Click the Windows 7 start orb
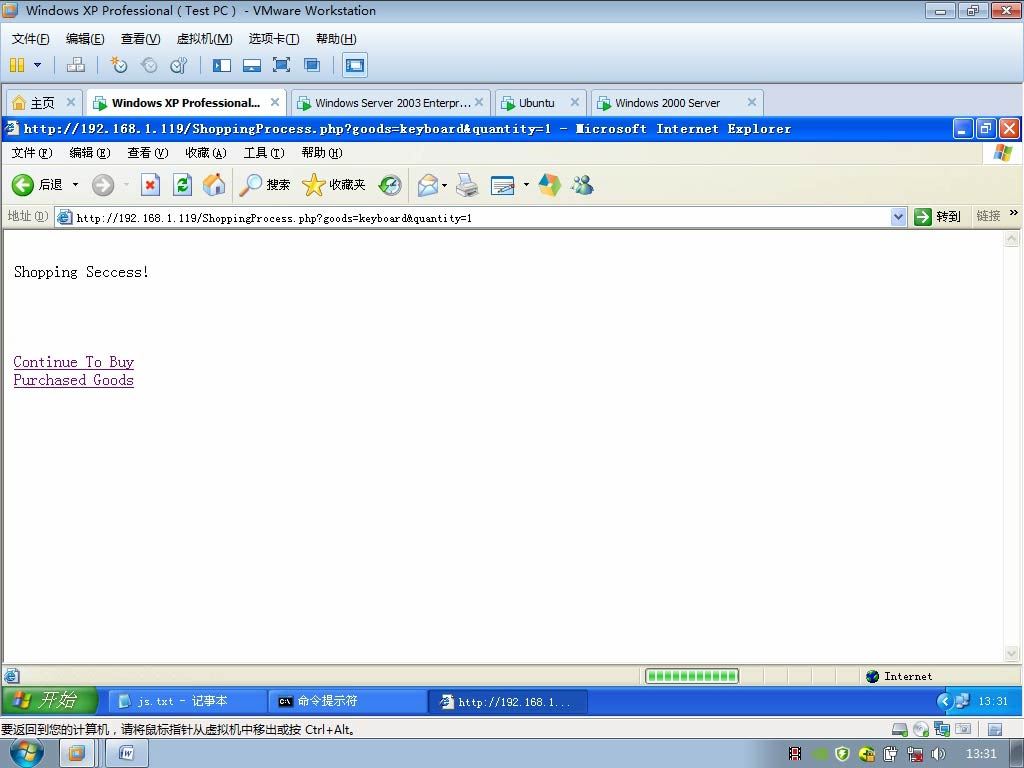Image resolution: width=1024 pixels, height=768 pixels. click(x=27, y=753)
